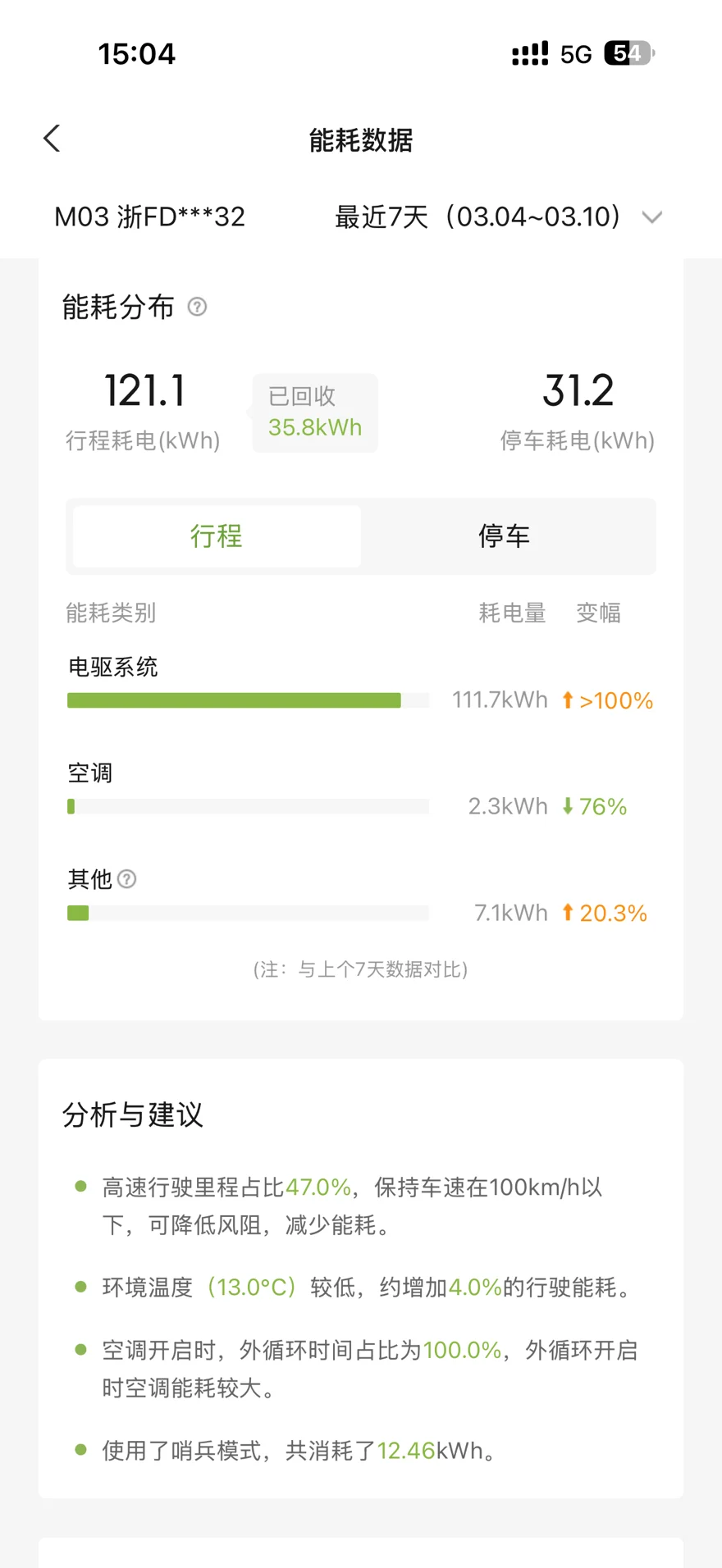
Task: Tap the green down arrow for 空调
Action: (567, 807)
